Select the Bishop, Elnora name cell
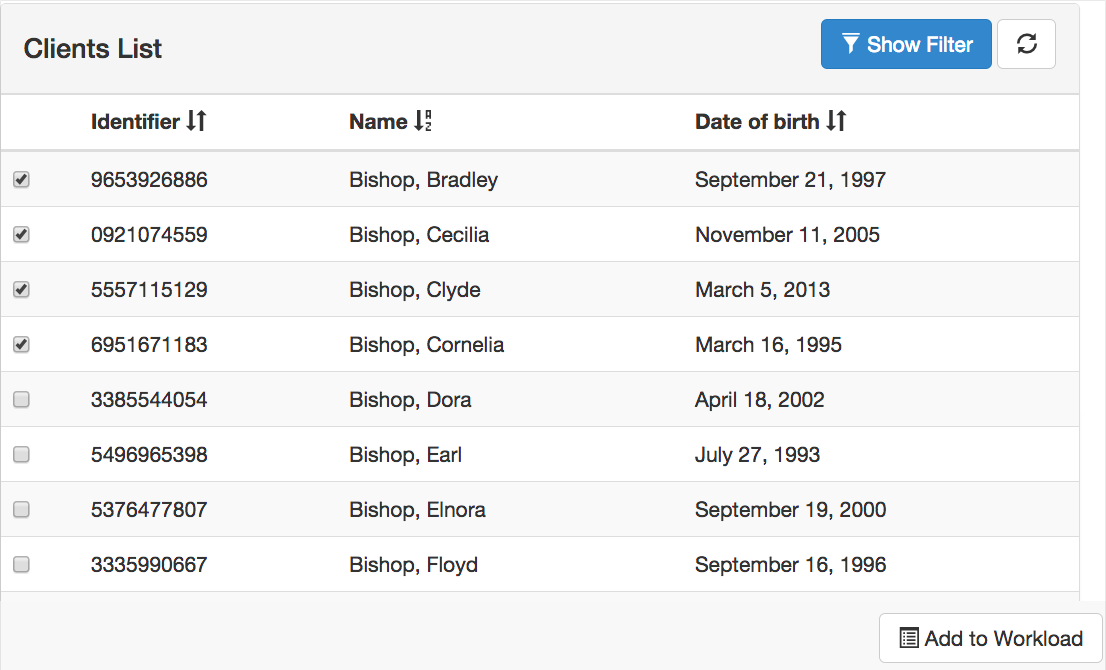The image size is (1106, 670). pos(418,509)
